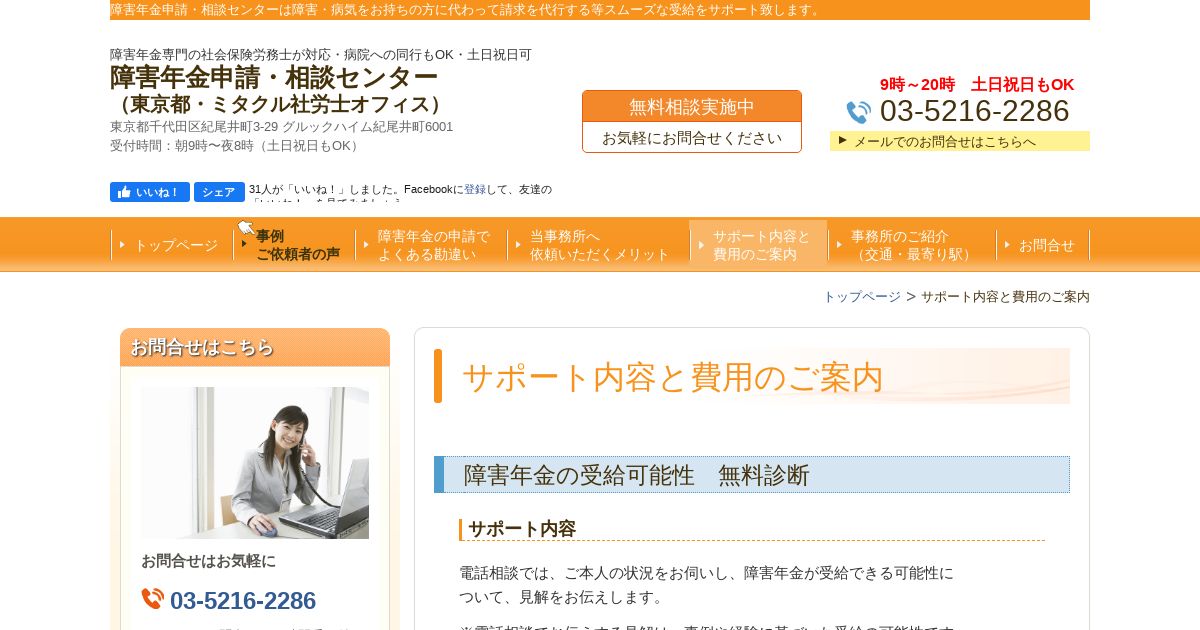Viewport: 1200px width, 630px height.
Task: Open 障害年金の申請でよくある勘違い menu item
Action: coord(431,245)
